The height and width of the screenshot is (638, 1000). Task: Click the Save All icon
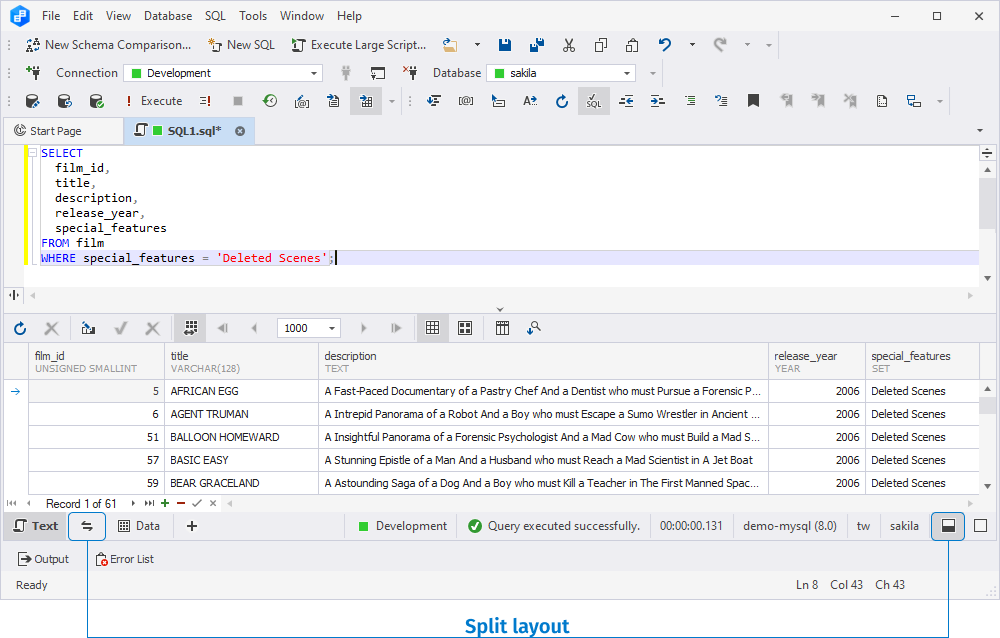537,45
